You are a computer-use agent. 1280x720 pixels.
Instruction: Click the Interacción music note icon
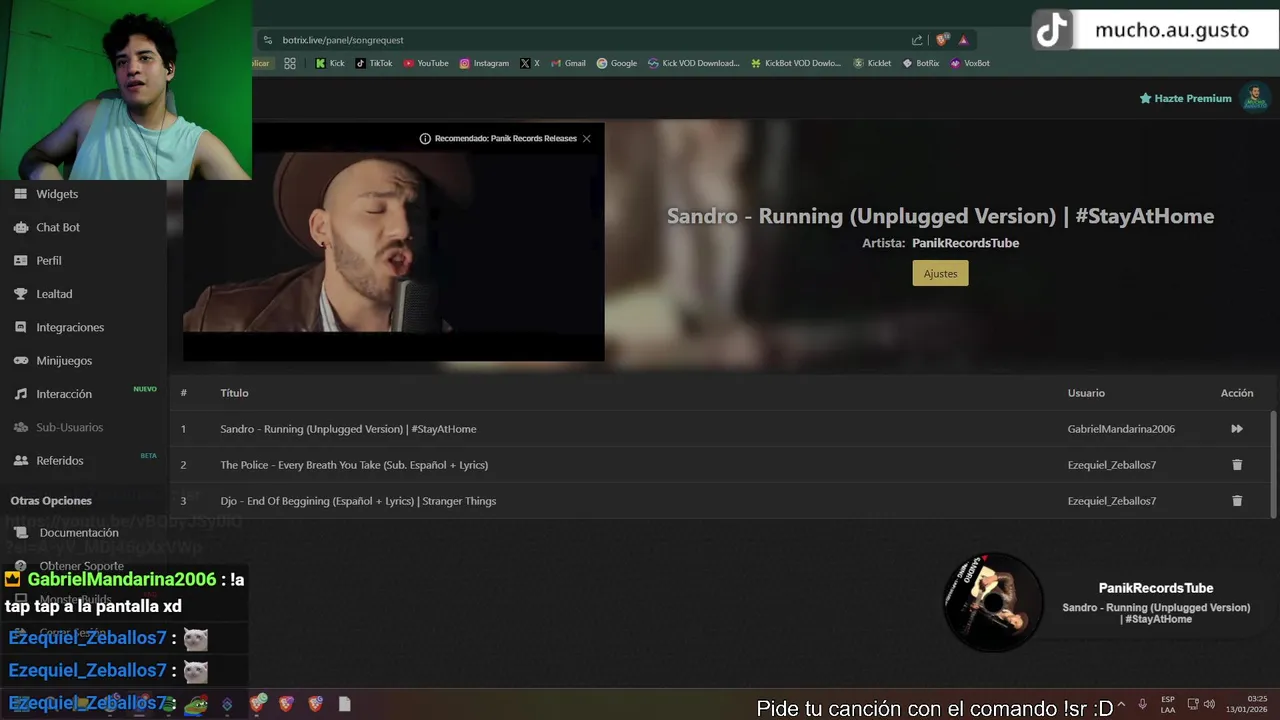(x=20, y=394)
